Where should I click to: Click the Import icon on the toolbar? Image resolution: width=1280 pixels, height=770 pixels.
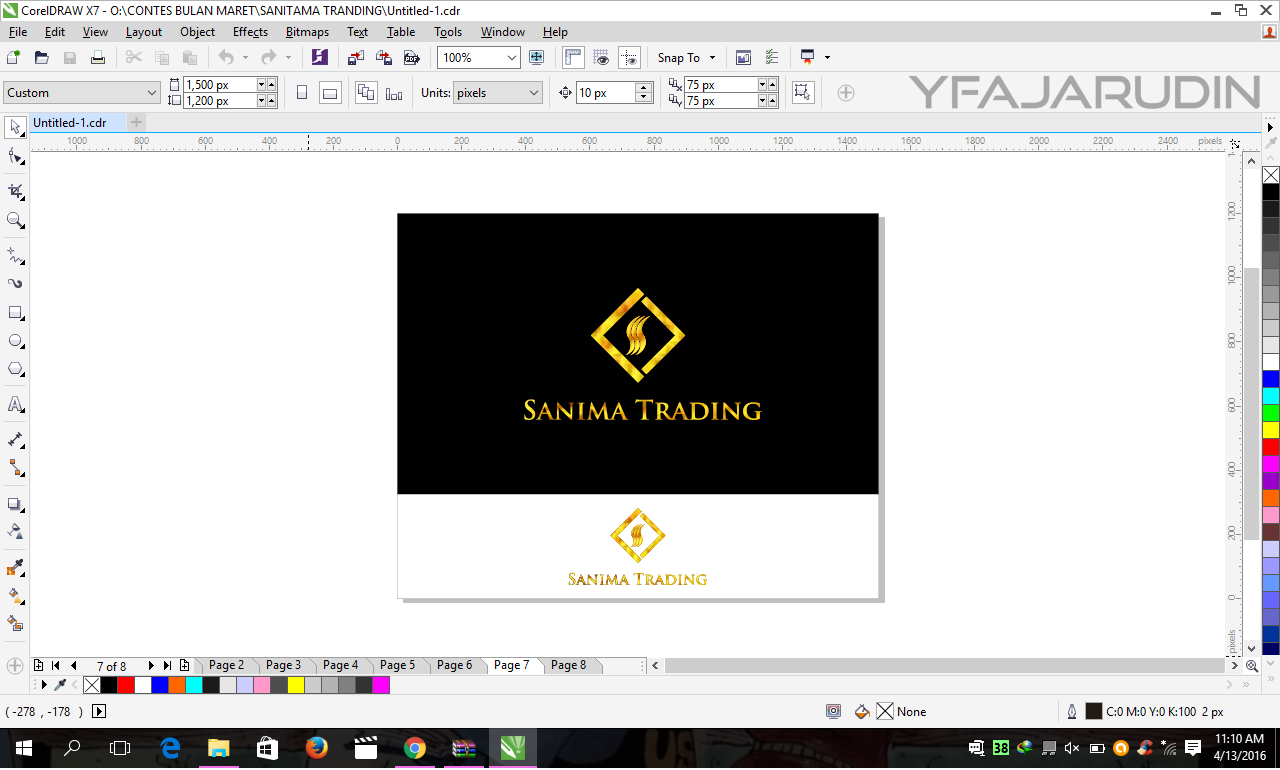(x=355, y=57)
